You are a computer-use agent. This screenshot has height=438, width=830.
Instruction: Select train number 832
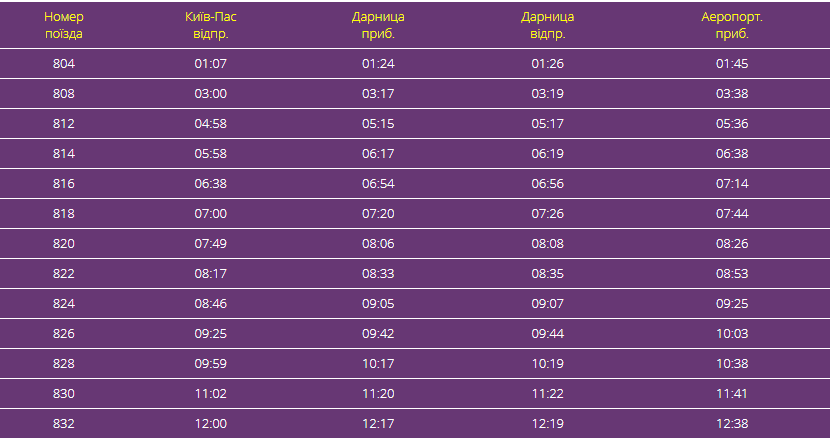[64, 424]
